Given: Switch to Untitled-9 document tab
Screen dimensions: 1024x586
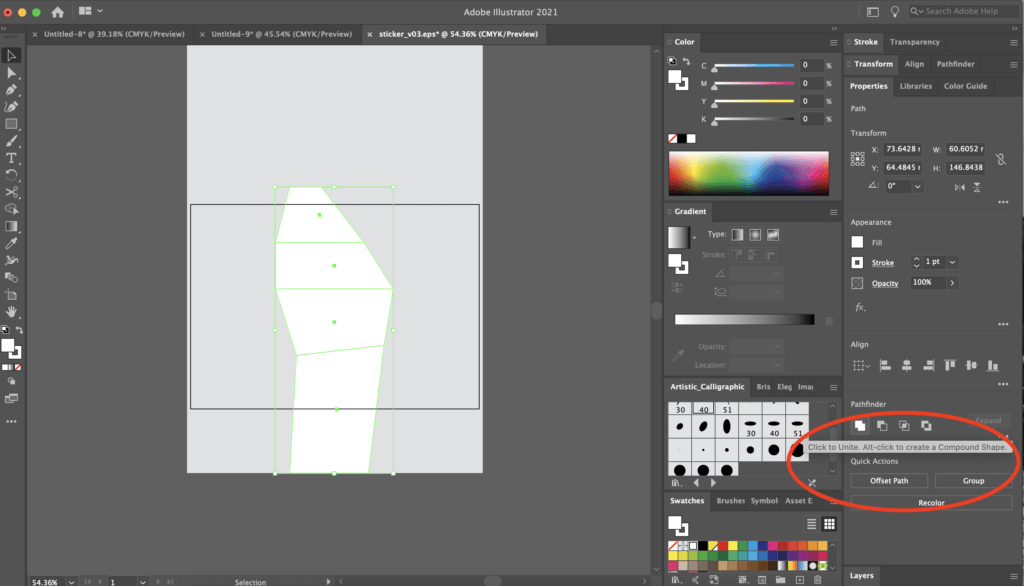Looking at the screenshot, I should [x=281, y=34].
